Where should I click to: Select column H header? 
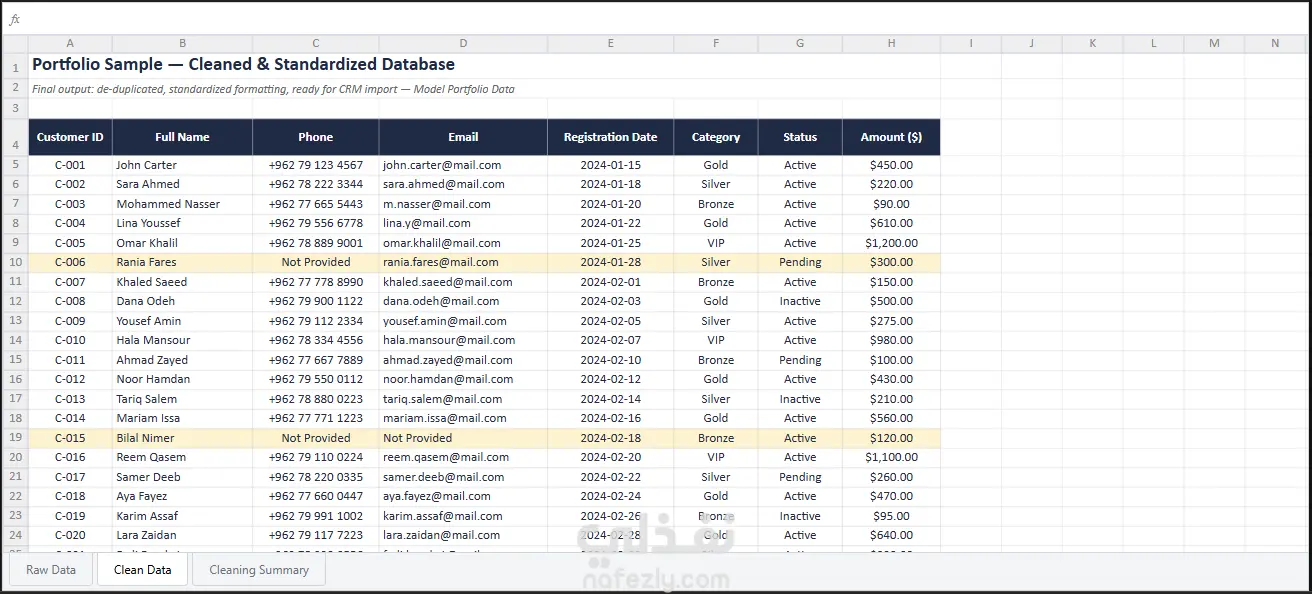(891, 43)
